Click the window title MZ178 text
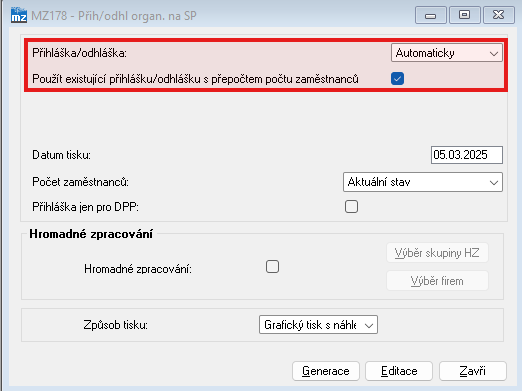Viewport: 522px width, 391px height. pyautogui.click(x=114, y=16)
